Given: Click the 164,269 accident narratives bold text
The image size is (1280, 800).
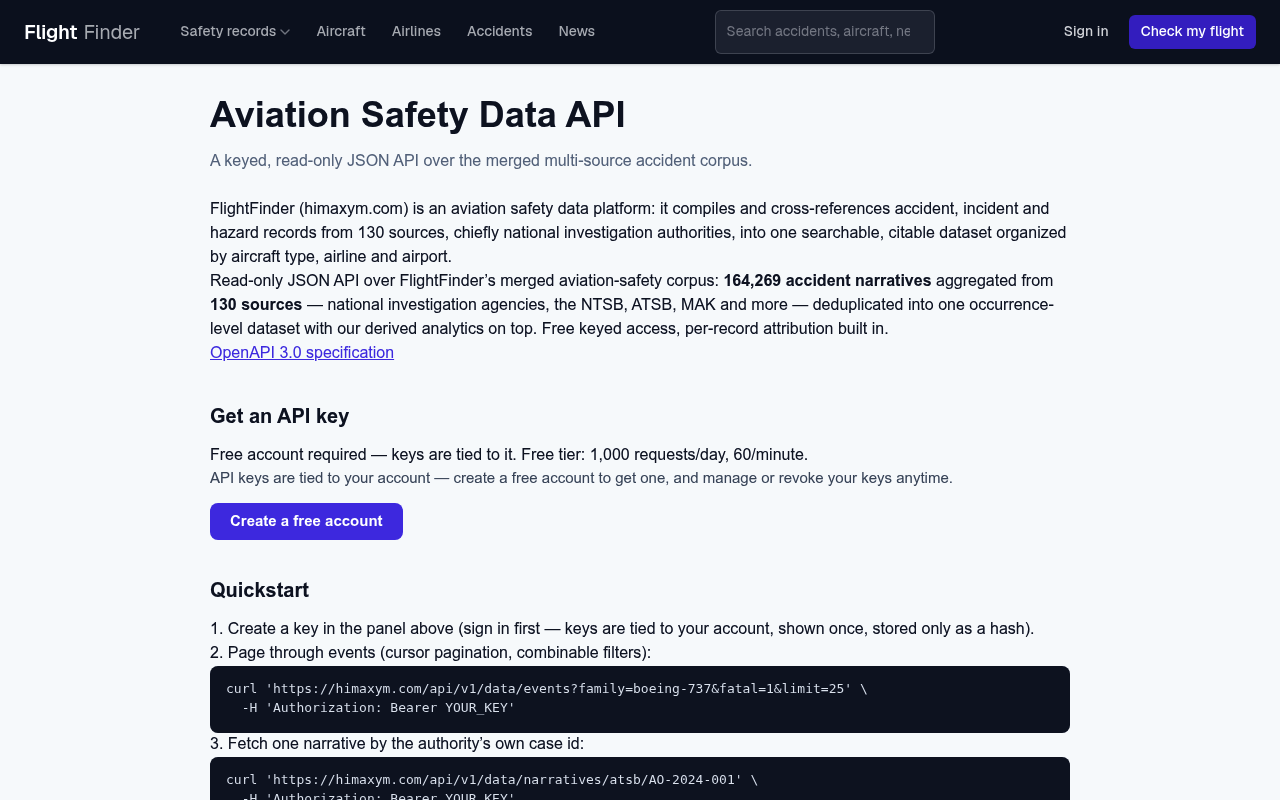Looking at the screenshot, I should pyautogui.click(x=827, y=280).
